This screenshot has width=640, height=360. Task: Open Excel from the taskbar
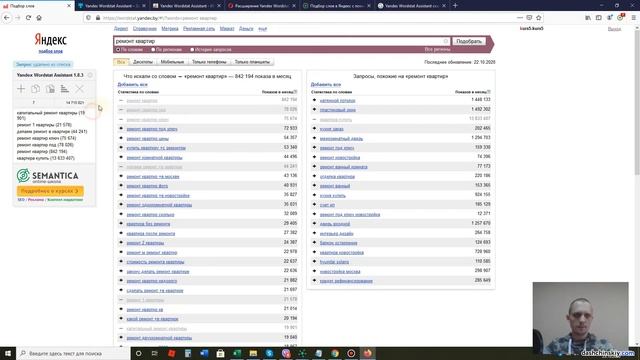237,353
